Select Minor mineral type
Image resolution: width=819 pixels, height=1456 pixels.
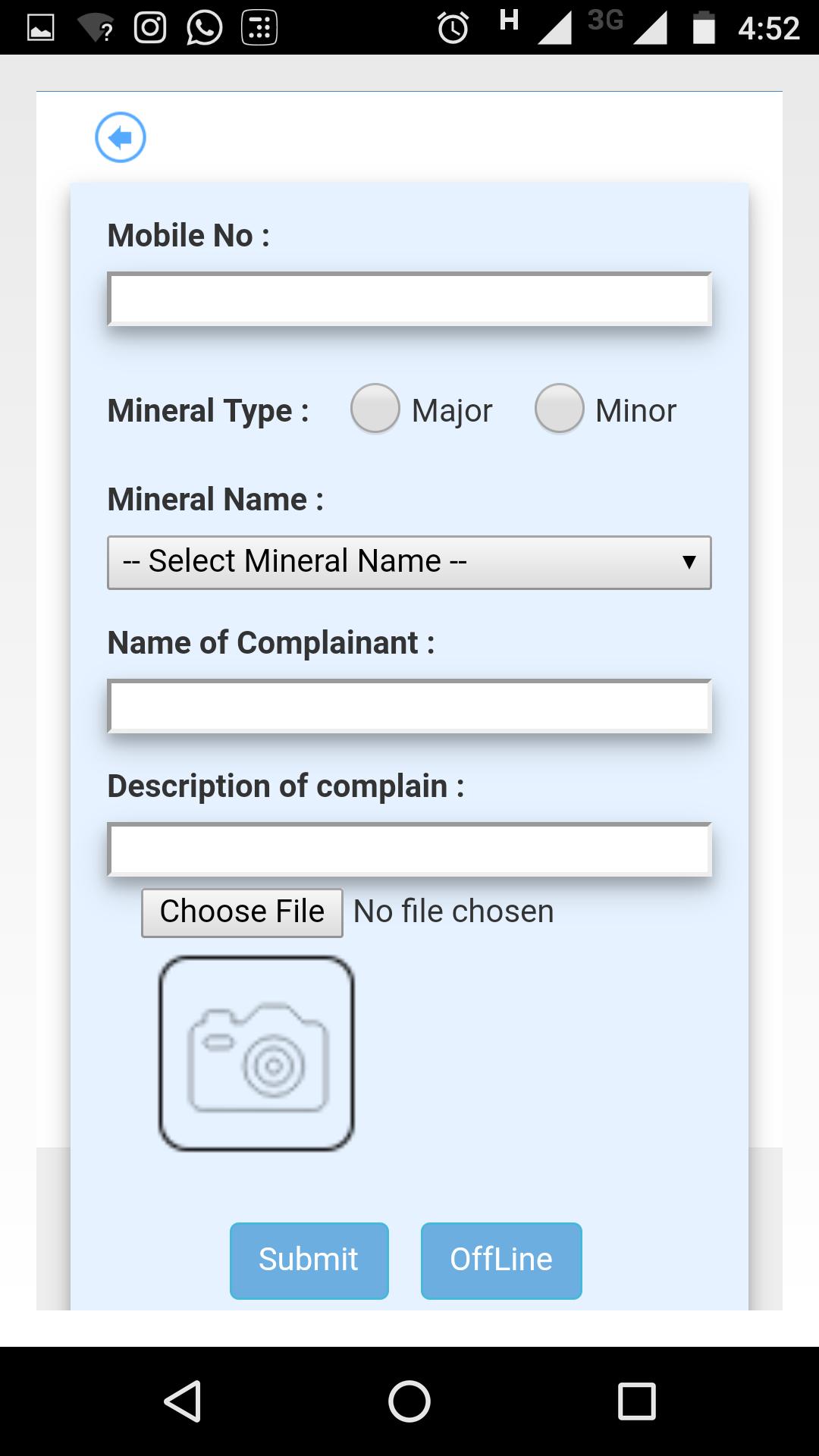pos(560,409)
